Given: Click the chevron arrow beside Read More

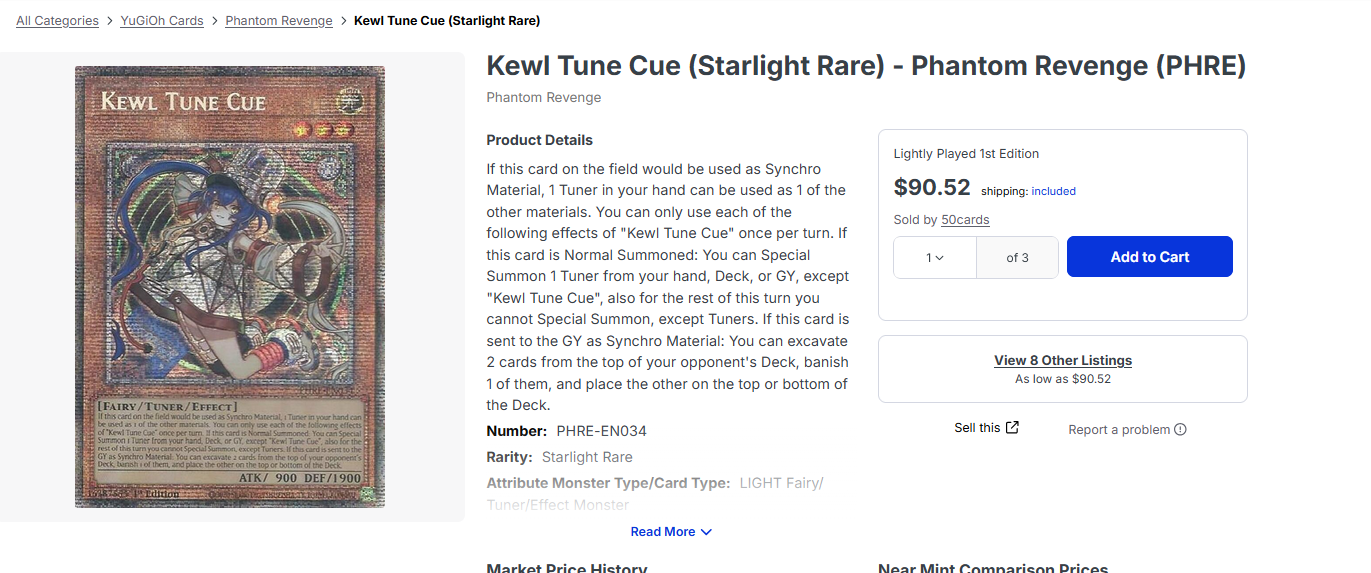Looking at the screenshot, I should point(707,532).
